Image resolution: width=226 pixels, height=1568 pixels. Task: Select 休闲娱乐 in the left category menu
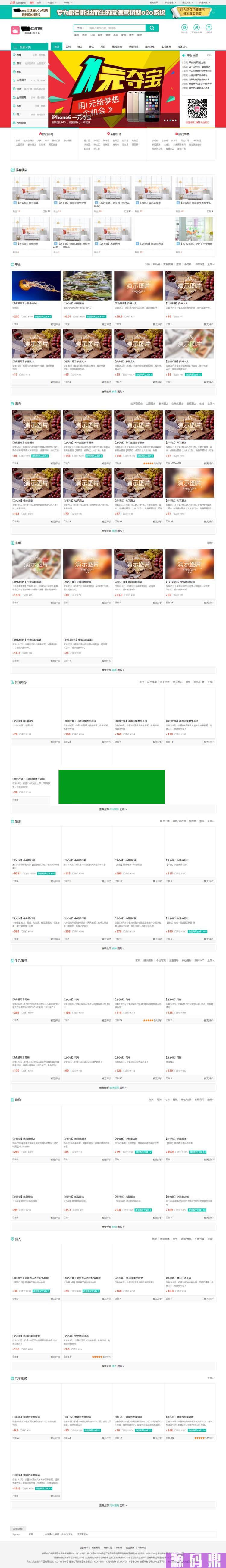coord(21,80)
